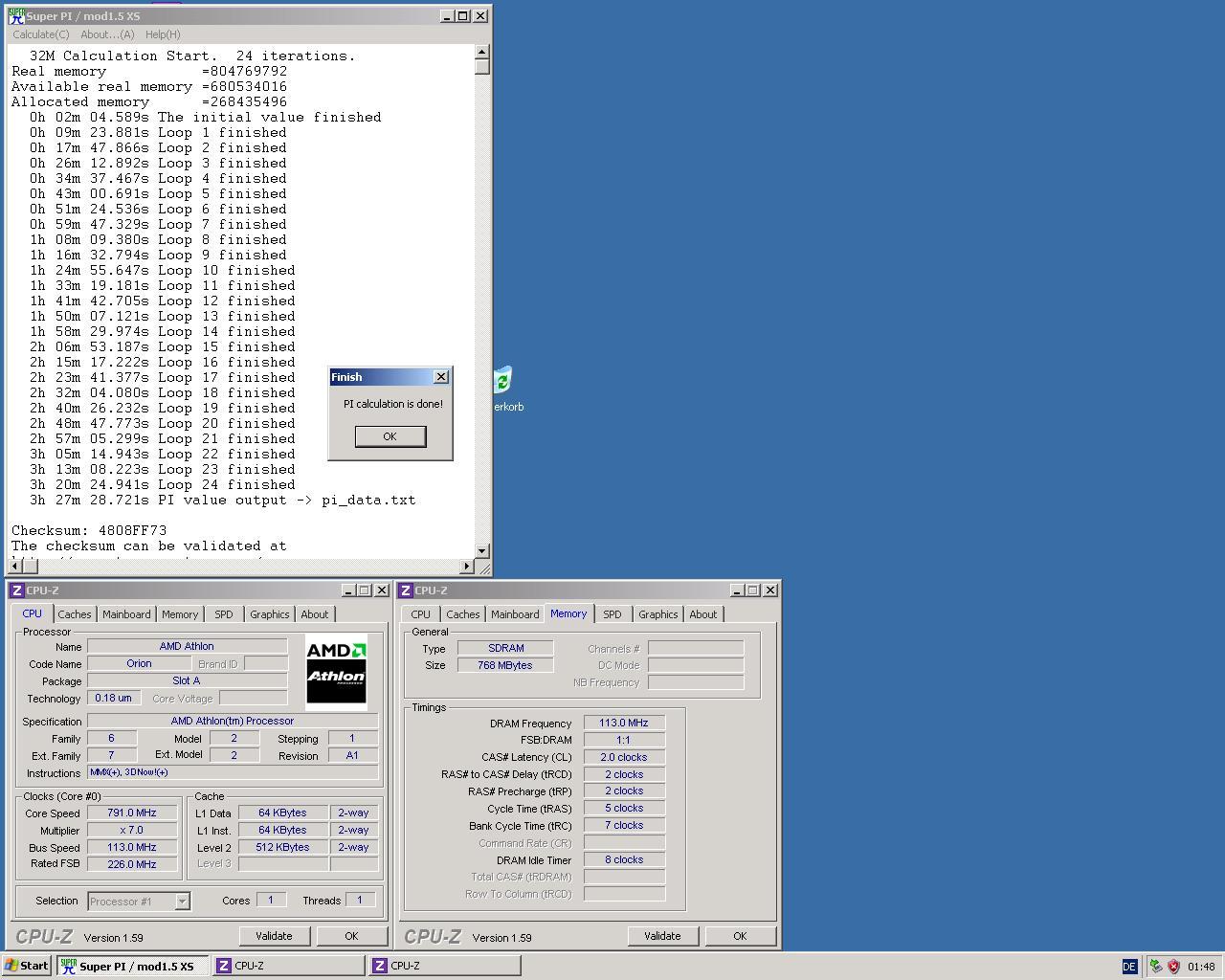Click the Level 2 512 KBytes field
The width and height of the screenshot is (1225, 980).
tap(283, 847)
